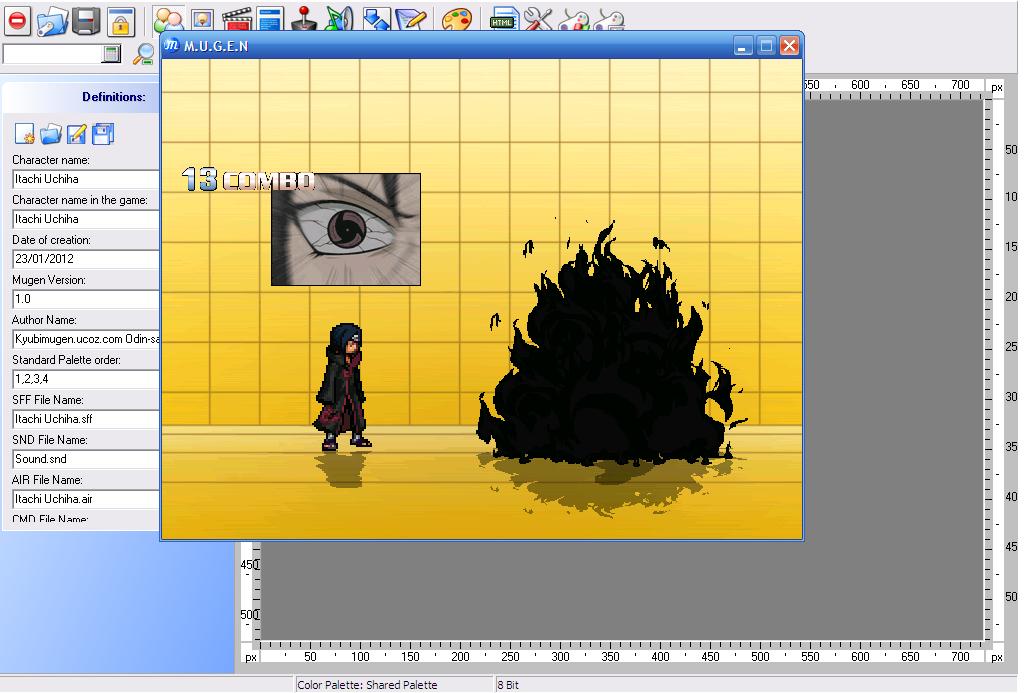The image size is (1024, 693).
Task: Click the HTML document icon
Action: [503, 19]
